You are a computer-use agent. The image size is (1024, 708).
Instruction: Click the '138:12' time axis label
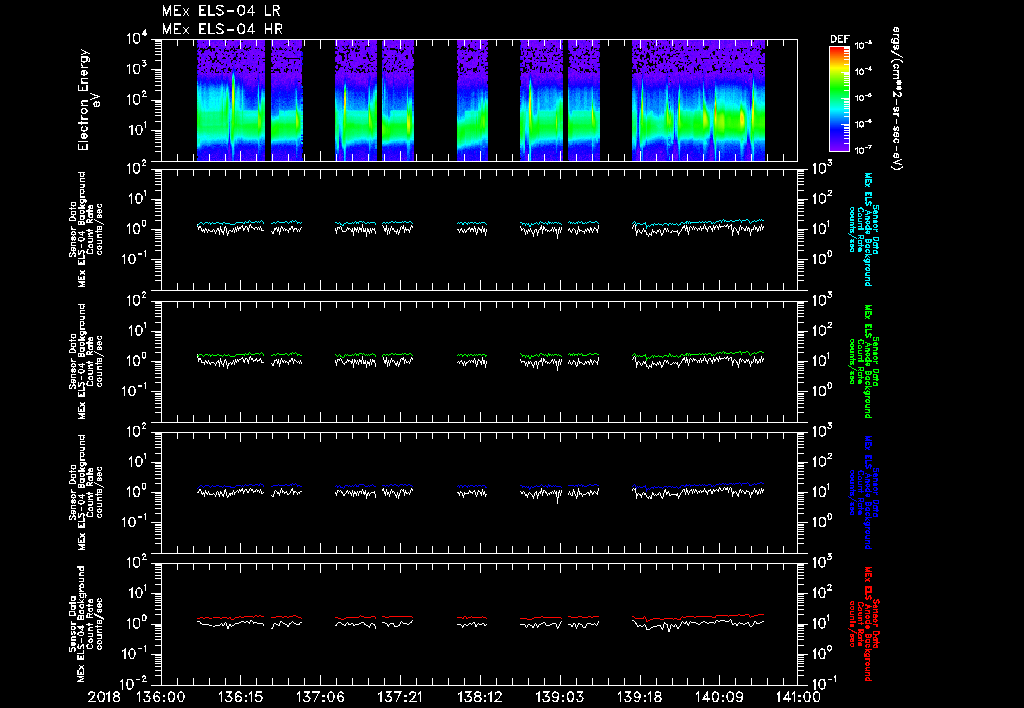(479, 698)
